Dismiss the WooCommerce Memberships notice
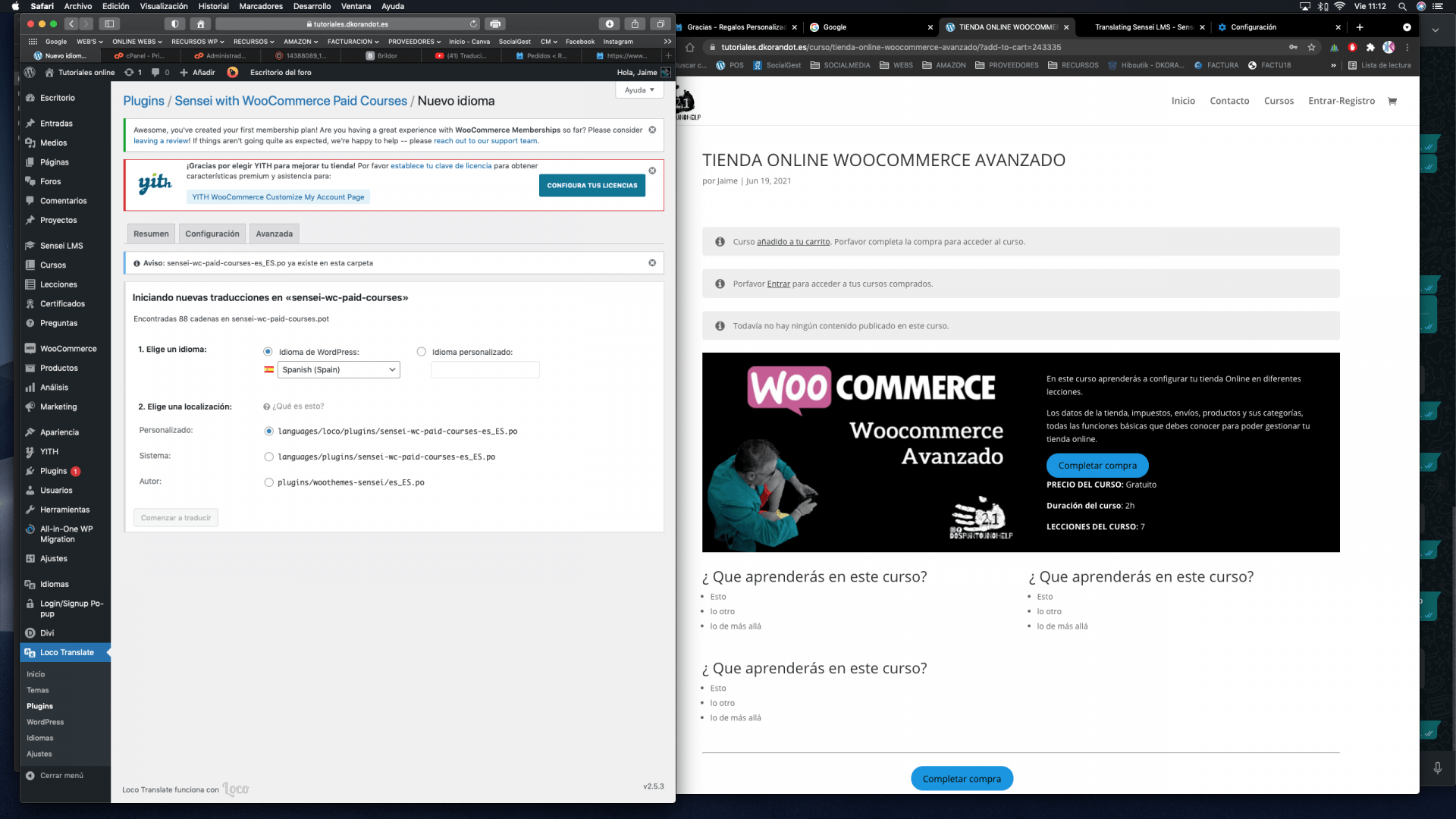This screenshot has height=819, width=1456. [x=652, y=130]
